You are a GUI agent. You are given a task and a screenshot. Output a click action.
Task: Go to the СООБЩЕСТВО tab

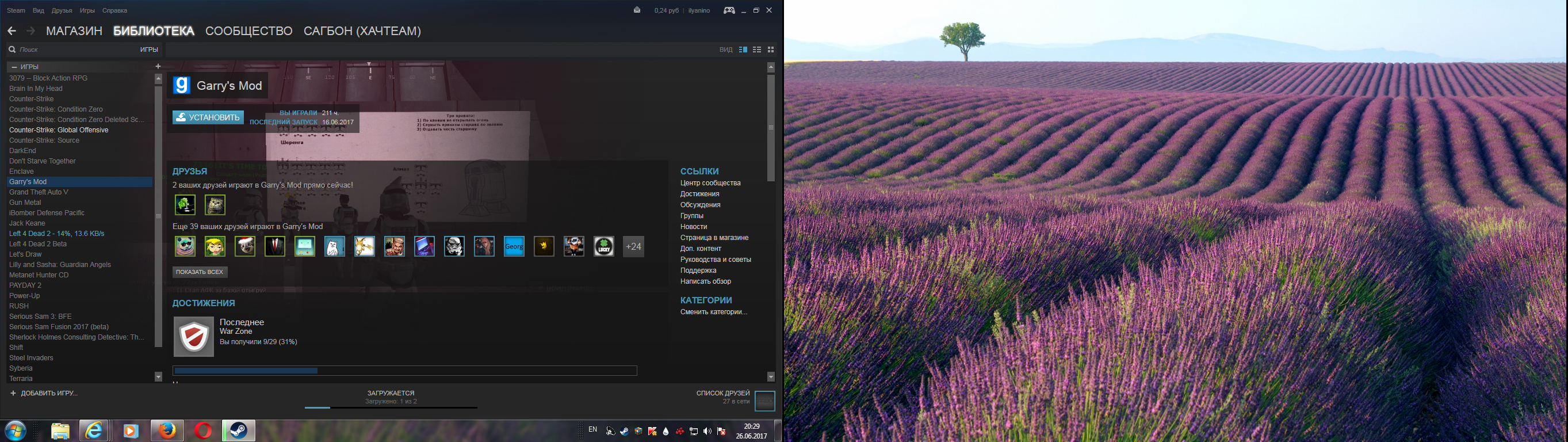point(249,31)
